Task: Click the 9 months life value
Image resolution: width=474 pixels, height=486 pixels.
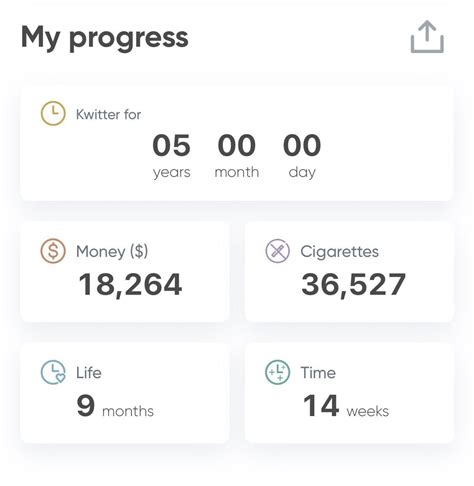Action: [115, 406]
